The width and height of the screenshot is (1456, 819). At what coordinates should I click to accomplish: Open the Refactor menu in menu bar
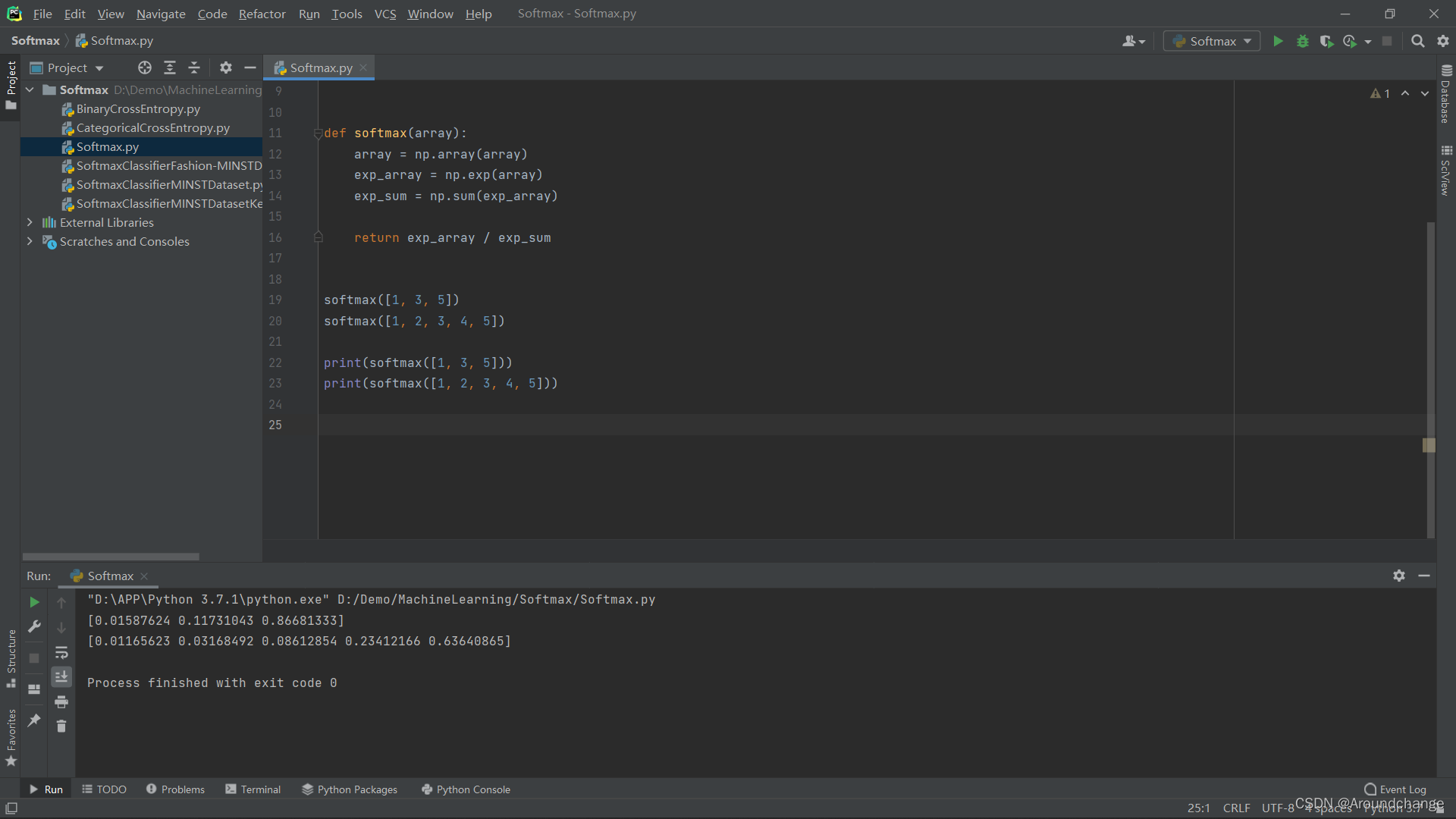point(261,13)
